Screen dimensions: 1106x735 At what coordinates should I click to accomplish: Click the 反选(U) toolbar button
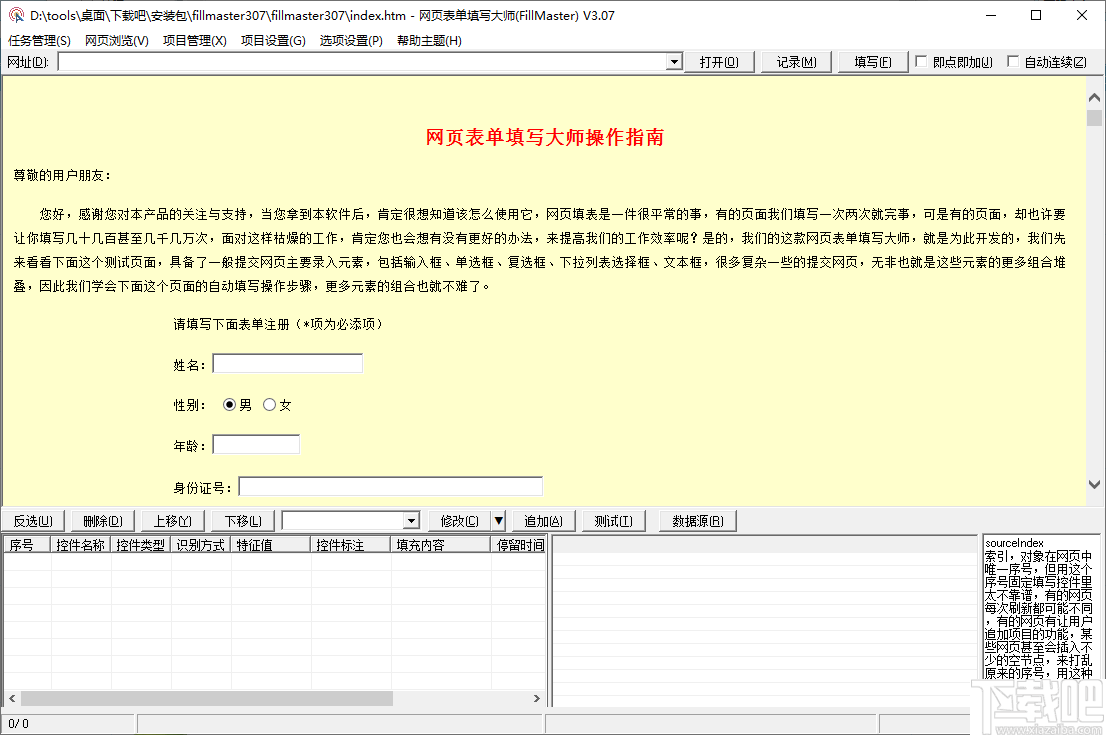click(x=33, y=520)
